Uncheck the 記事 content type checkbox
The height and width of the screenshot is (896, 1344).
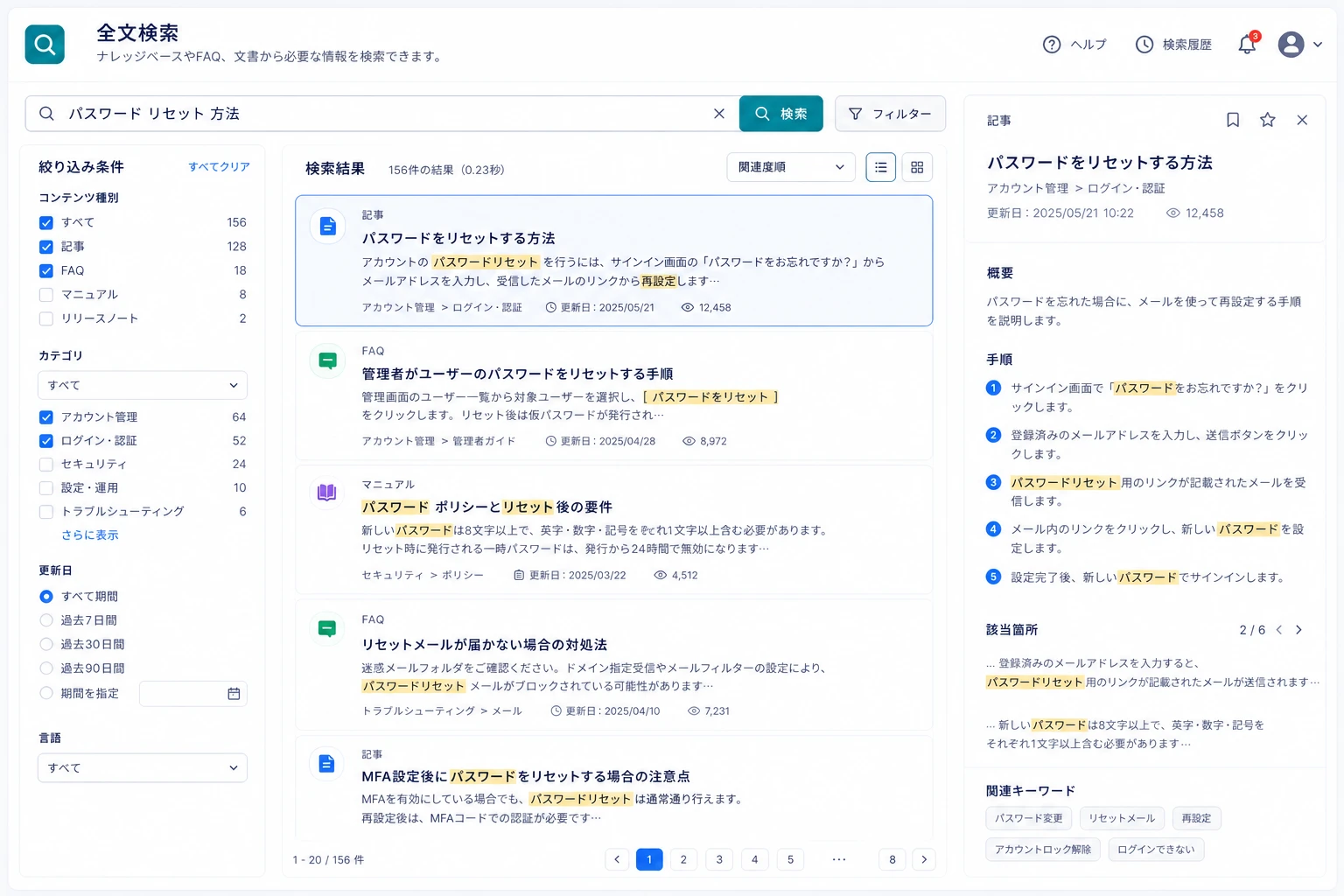pyautogui.click(x=46, y=247)
